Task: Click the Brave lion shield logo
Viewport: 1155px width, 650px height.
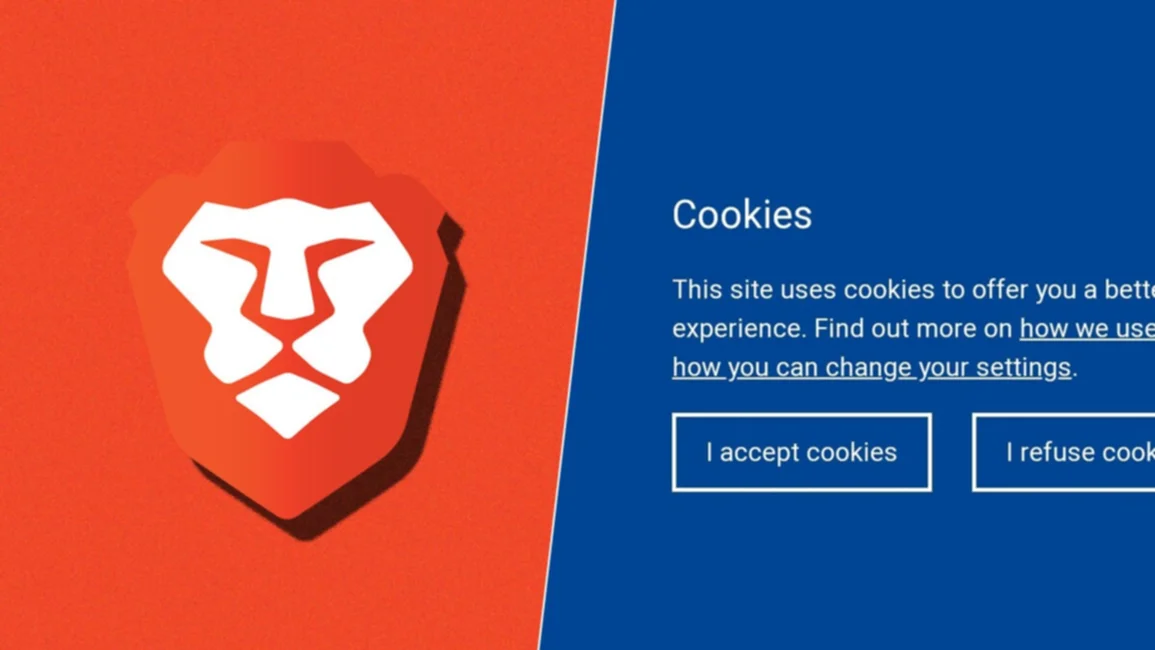Action: 289,329
